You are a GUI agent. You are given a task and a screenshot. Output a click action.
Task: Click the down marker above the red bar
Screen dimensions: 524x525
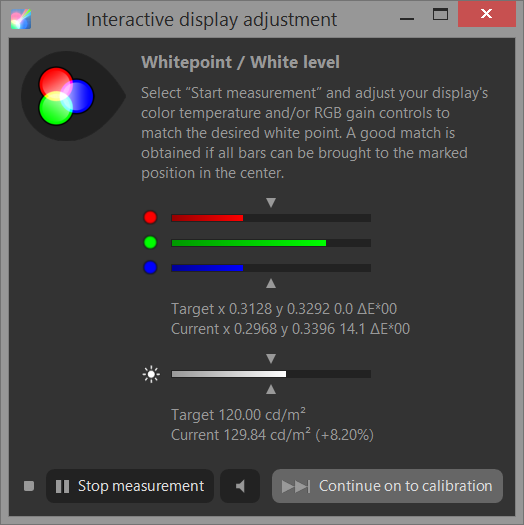pyautogui.click(x=271, y=202)
